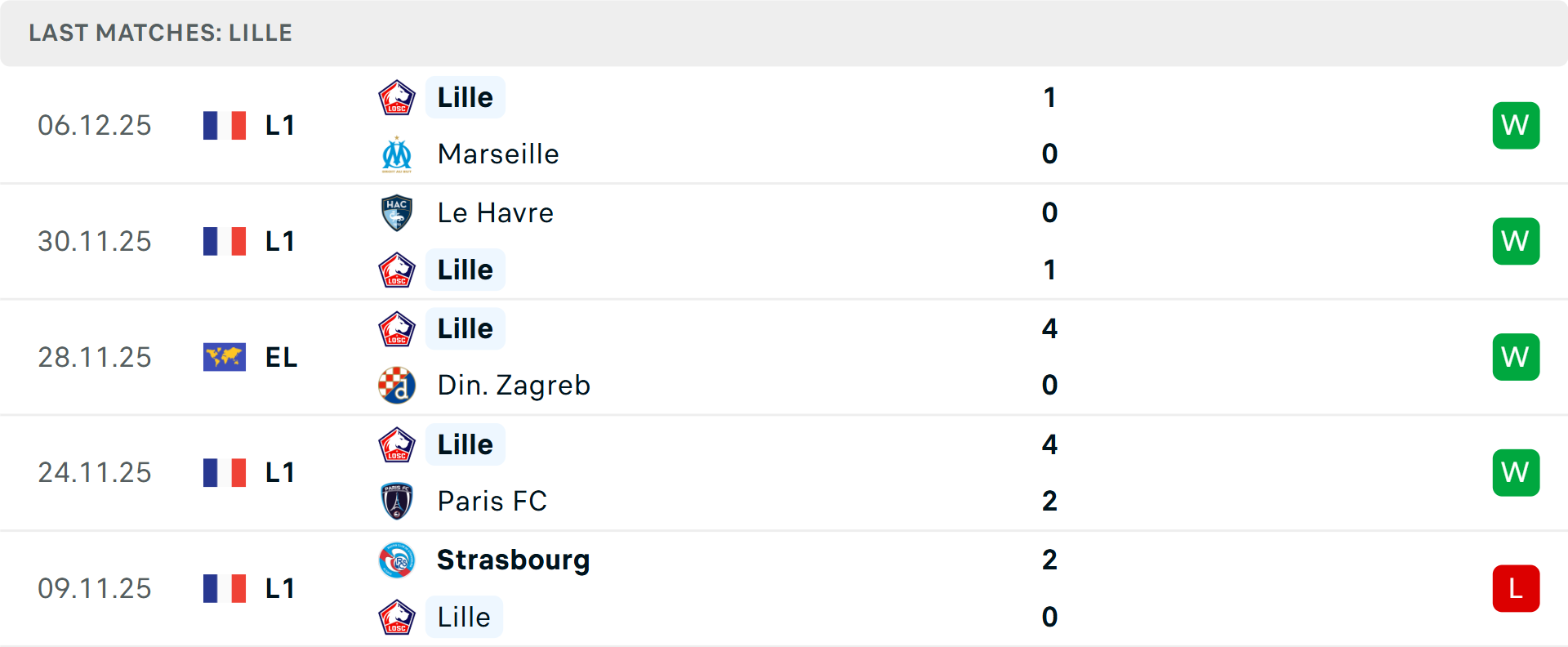The width and height of the screenshot is (1568, 647).
Task: Open the Paris FC team link
Action: pyautogui.click(x=492, y=501)
